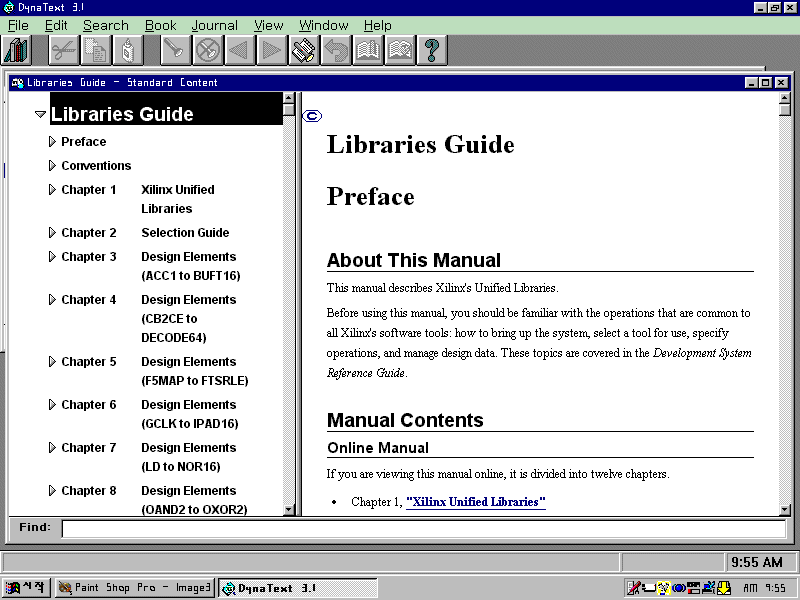Click the flashlight-over-page toolbar icon

point(304,50)
